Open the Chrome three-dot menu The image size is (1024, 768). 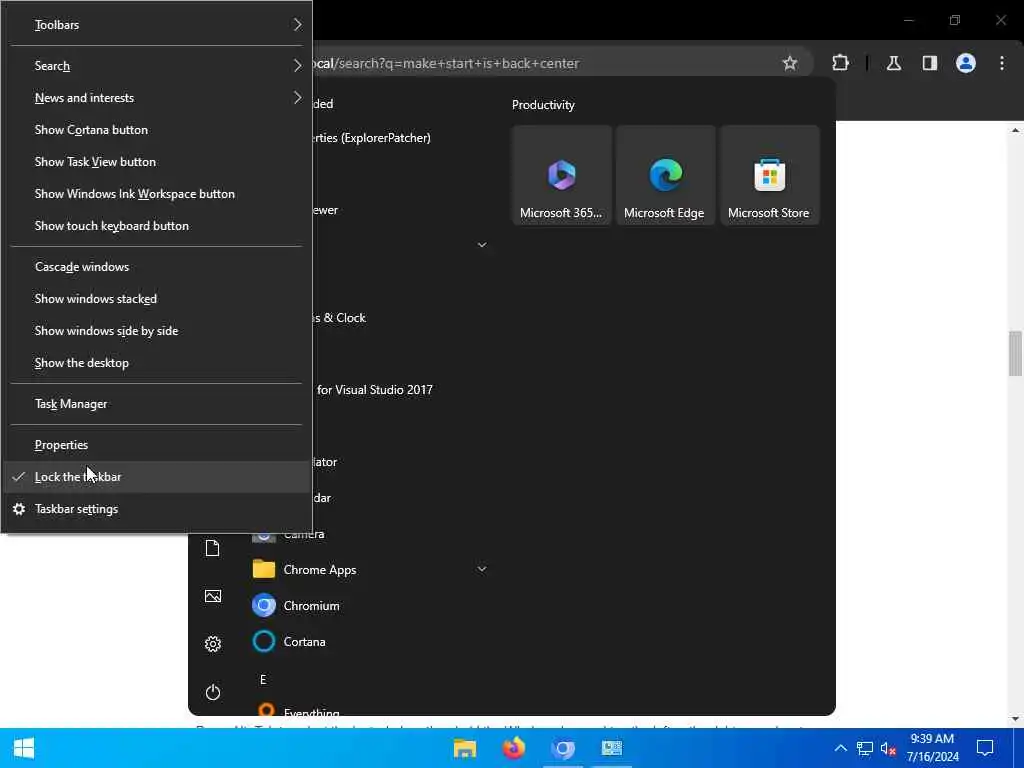(1002, 63)
